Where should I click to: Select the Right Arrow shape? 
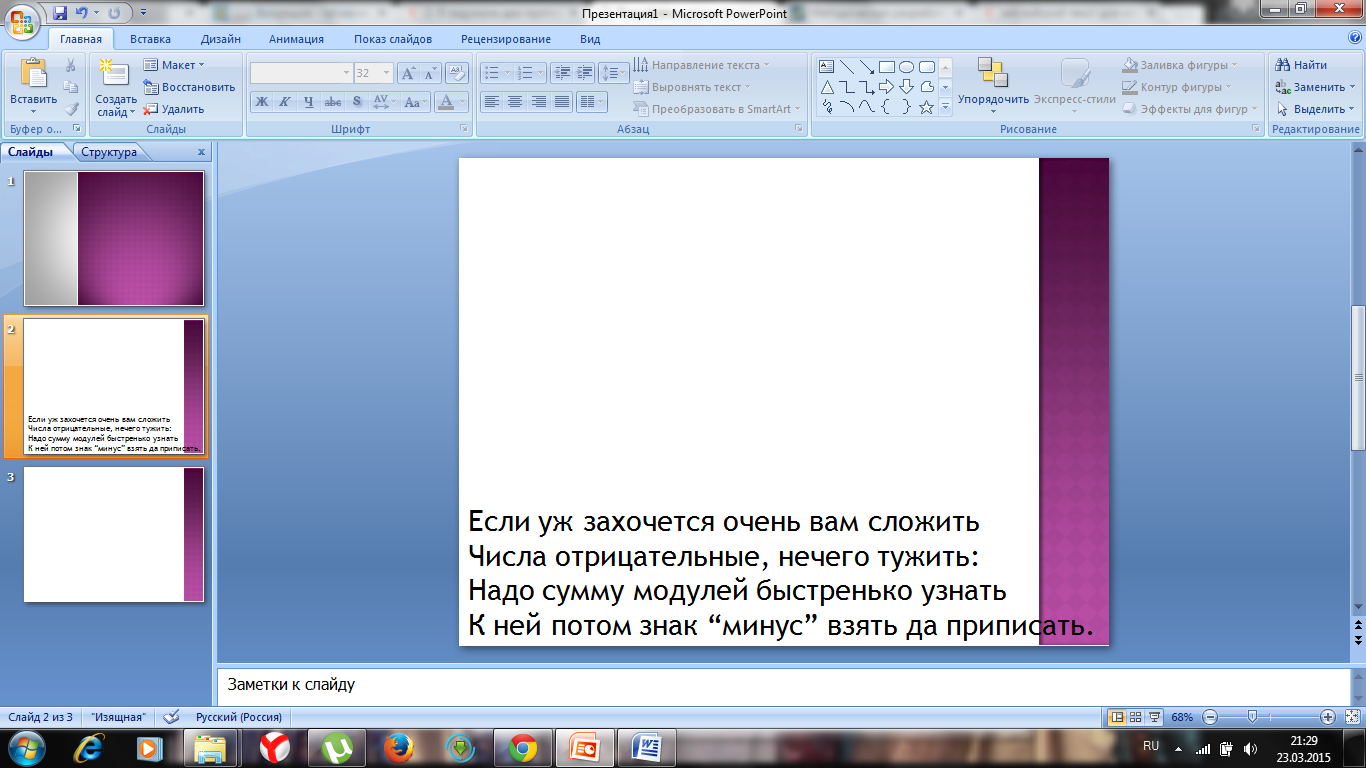(x=886, y=87)
